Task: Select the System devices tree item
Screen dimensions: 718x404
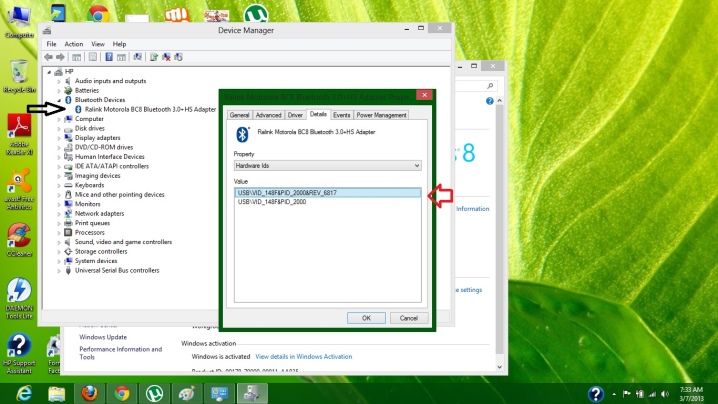Action: click(x=96, y=261)
